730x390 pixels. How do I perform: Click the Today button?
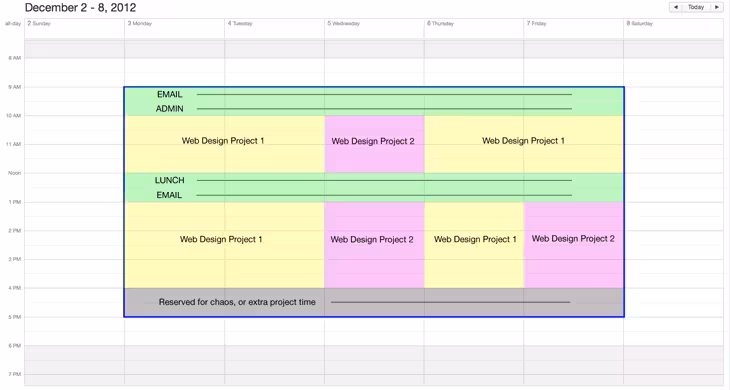(696, 7)
